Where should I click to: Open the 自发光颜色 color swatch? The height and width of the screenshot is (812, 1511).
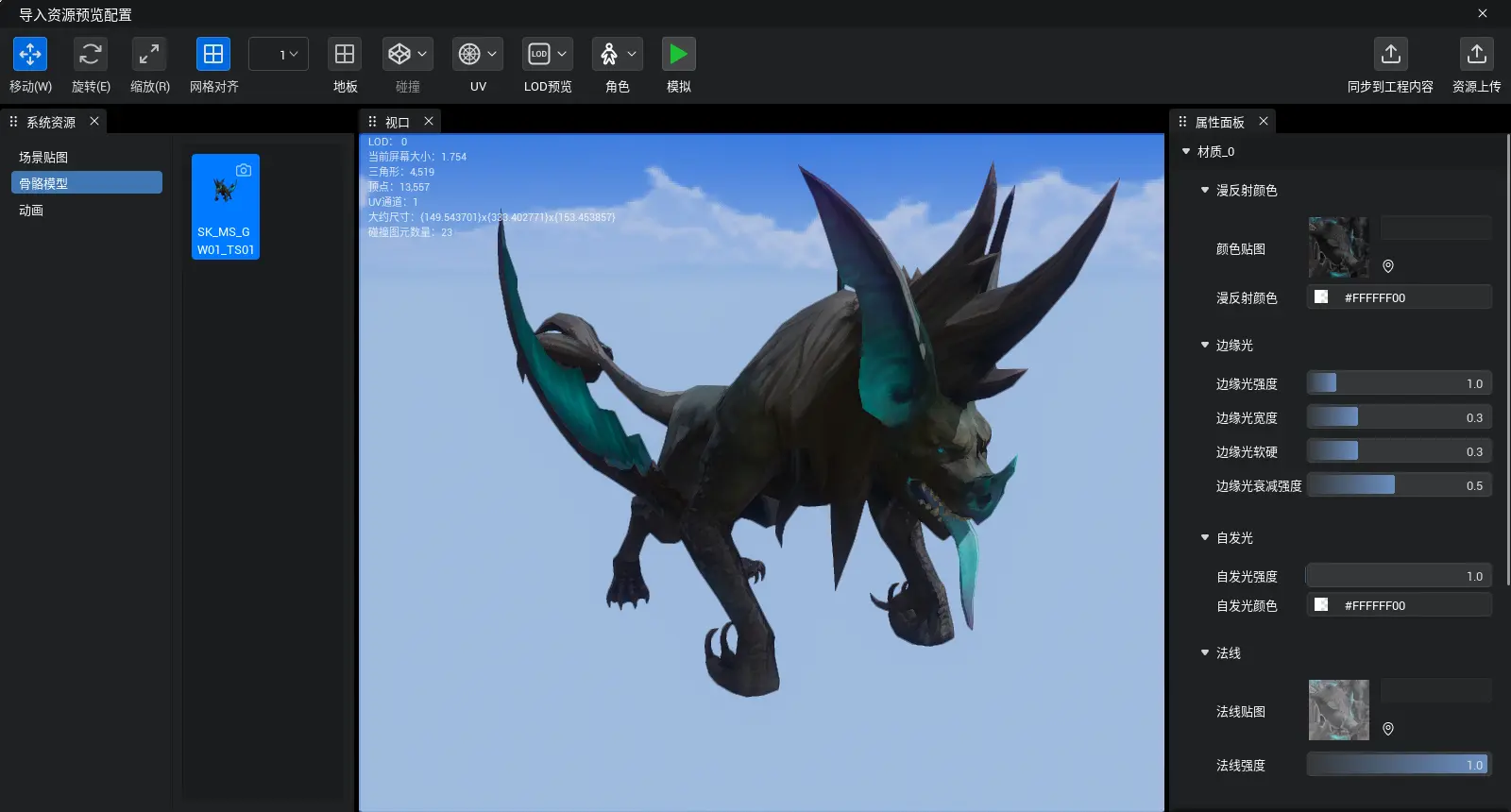pyautogui.click(x=1321, y=604)
